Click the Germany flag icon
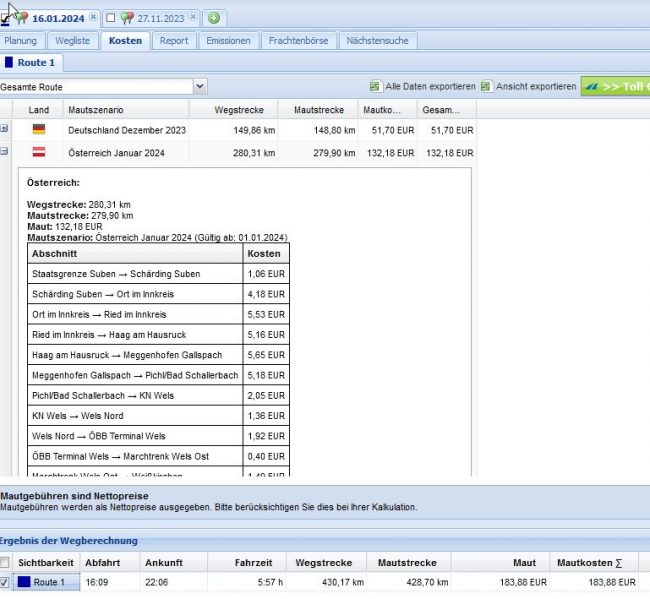This screenshot has width=650, height=599. pyautogui.click(x=39, y=130)
